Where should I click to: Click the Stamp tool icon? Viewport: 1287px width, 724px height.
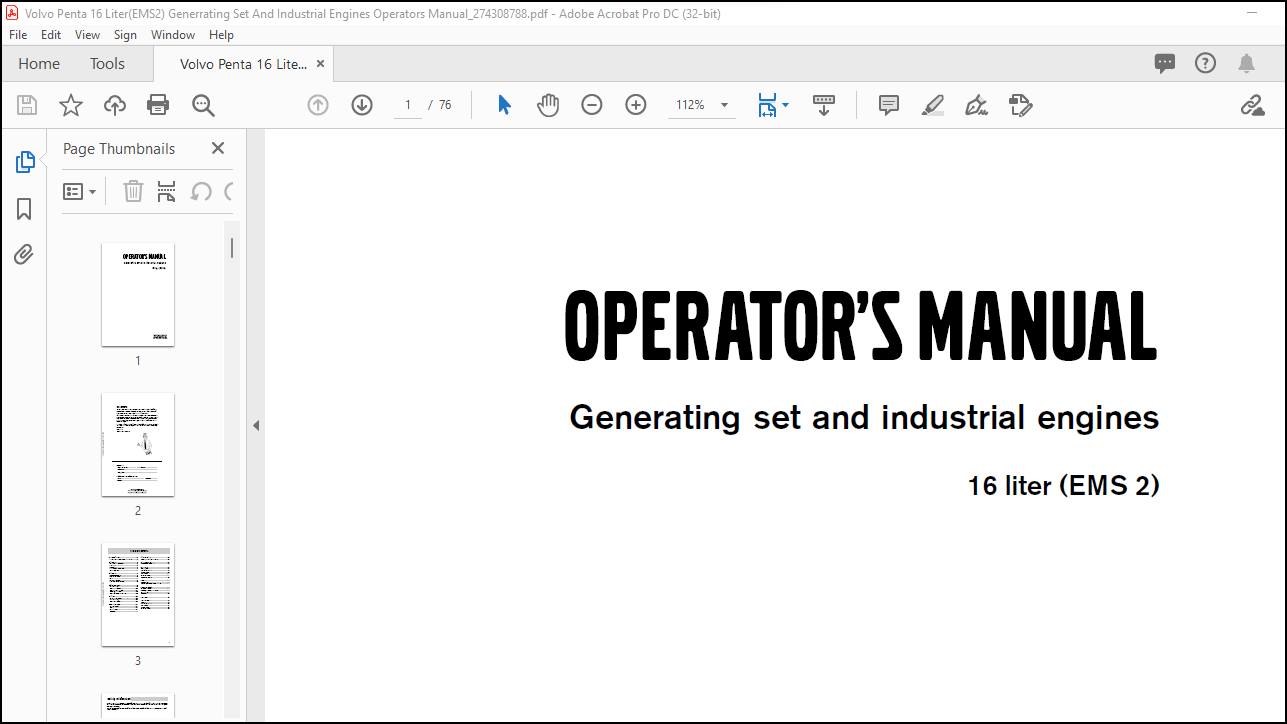[1021, 105]
